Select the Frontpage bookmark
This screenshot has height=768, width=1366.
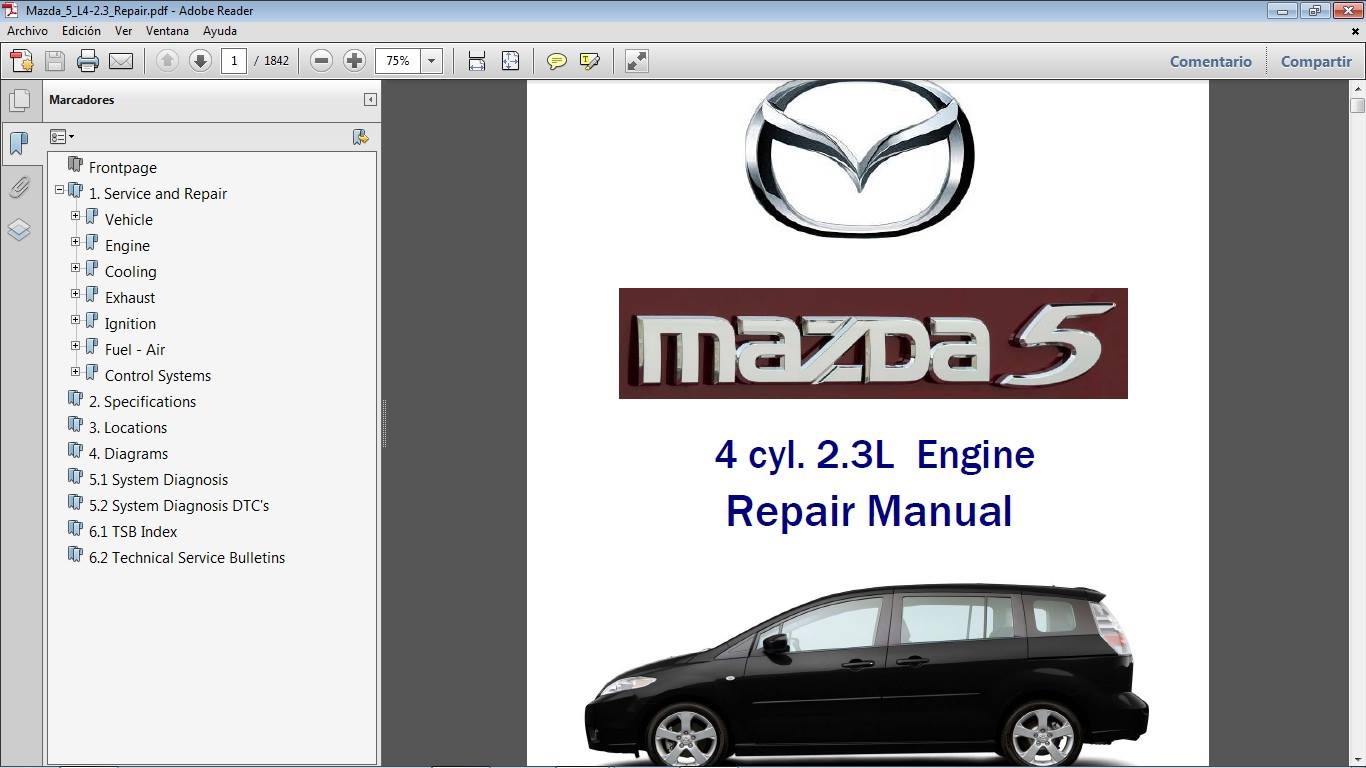click(x=123, y=168)
